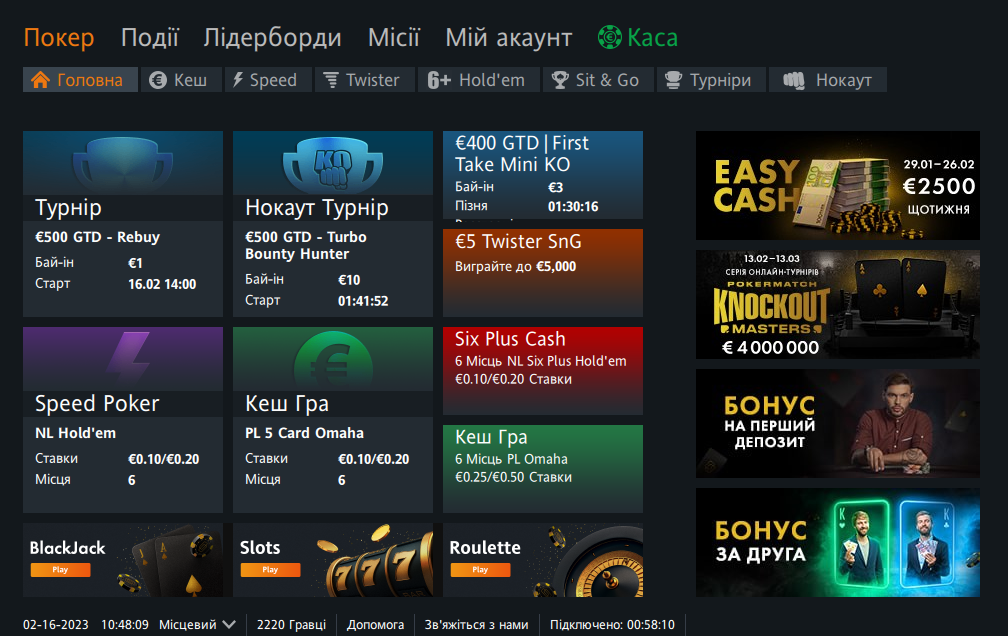Open the Мій акаунт menu
The image size is (1008, 636).
pyautogui.click(x=508, y=38)
